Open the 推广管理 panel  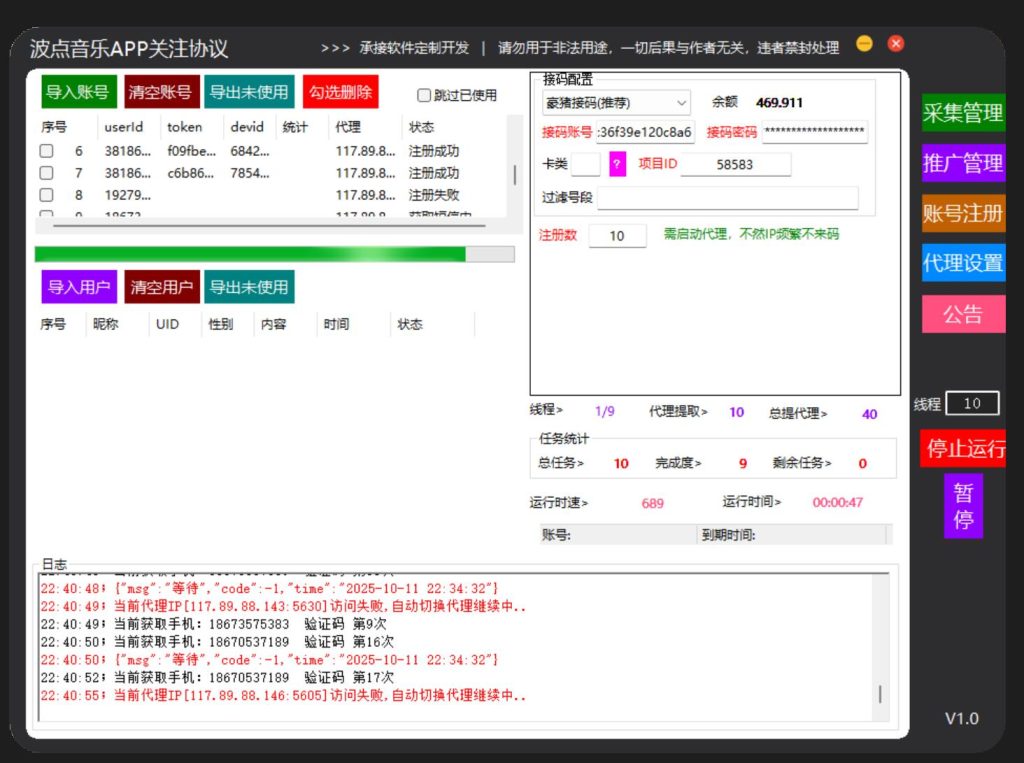[963, 163]
